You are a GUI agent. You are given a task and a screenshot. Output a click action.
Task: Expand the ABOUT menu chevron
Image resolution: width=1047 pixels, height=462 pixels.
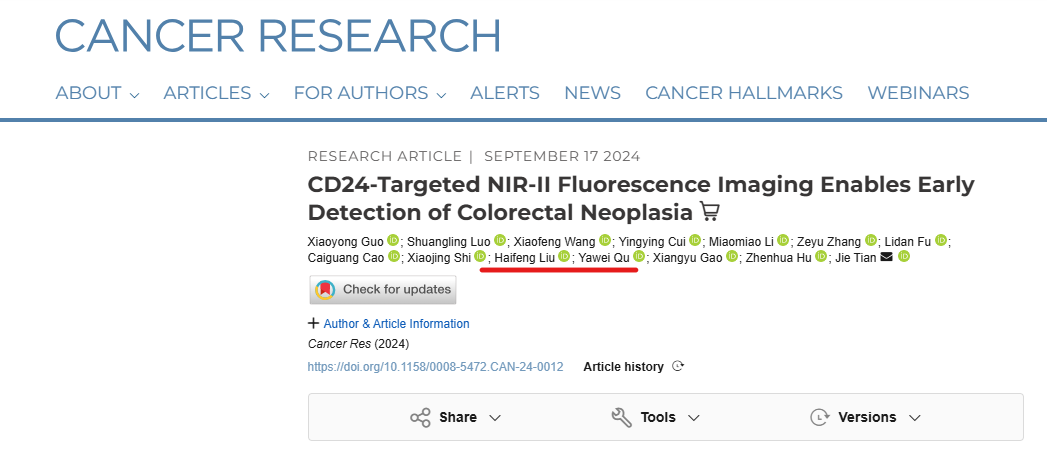point(134,95)
